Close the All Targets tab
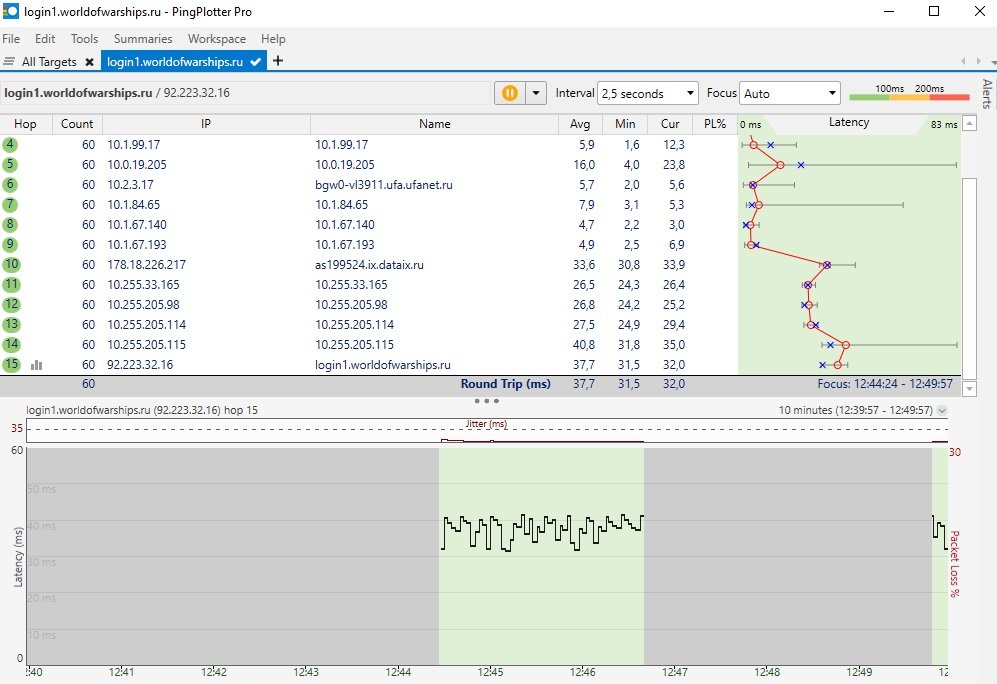The width and height of the screenshot is (997, 684). coord(90,62)
